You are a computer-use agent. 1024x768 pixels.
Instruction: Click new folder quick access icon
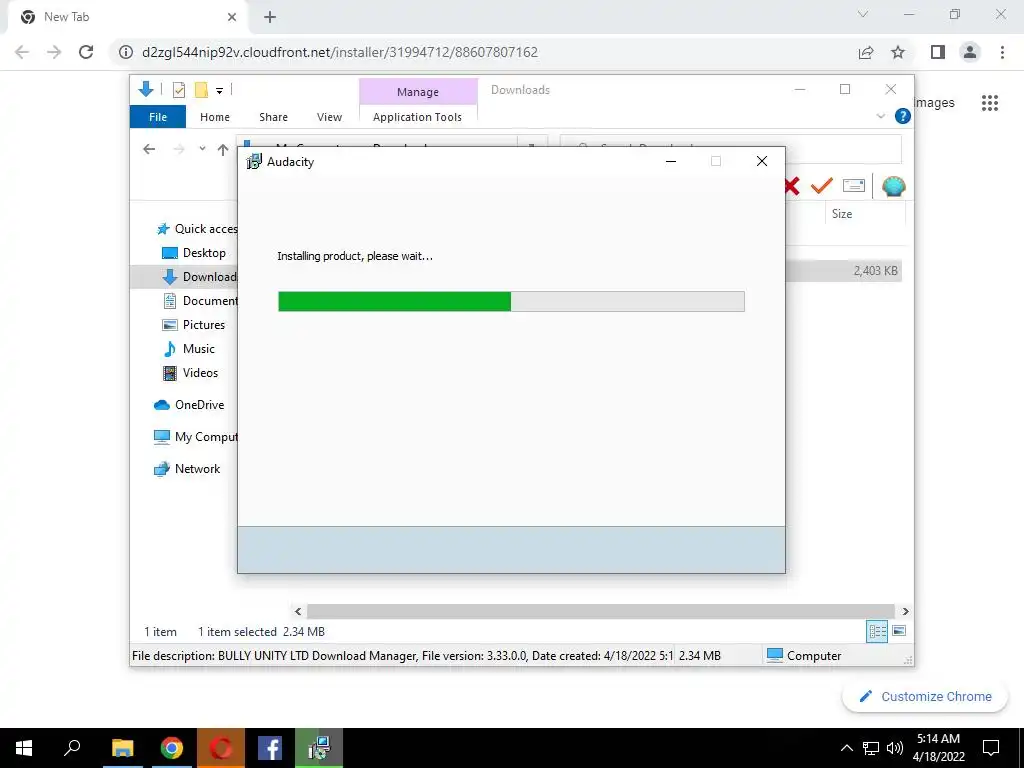(201, 90)
